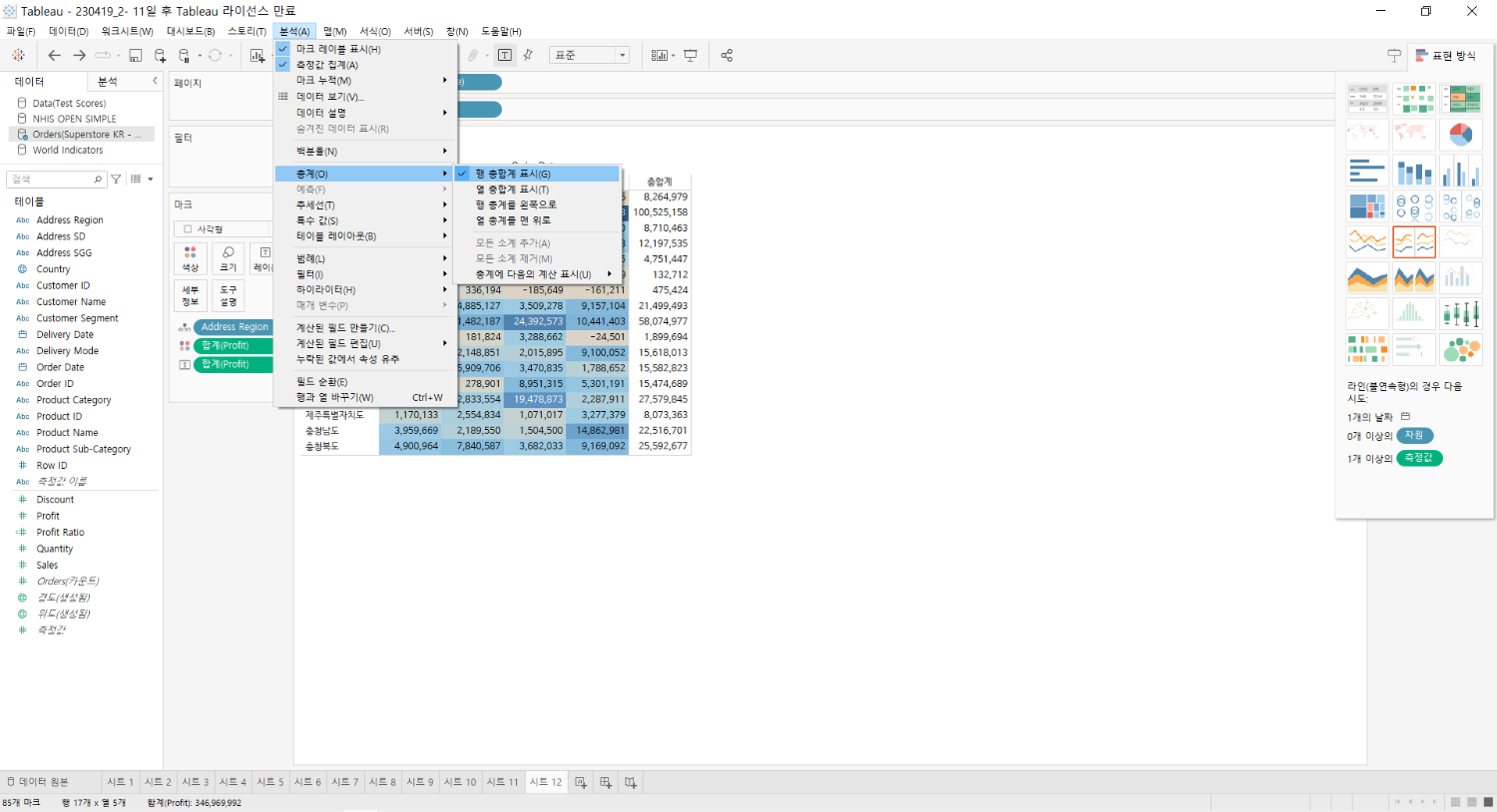
Task: Click the 표현 방식 Show Me button
Action: (1446, 56)
